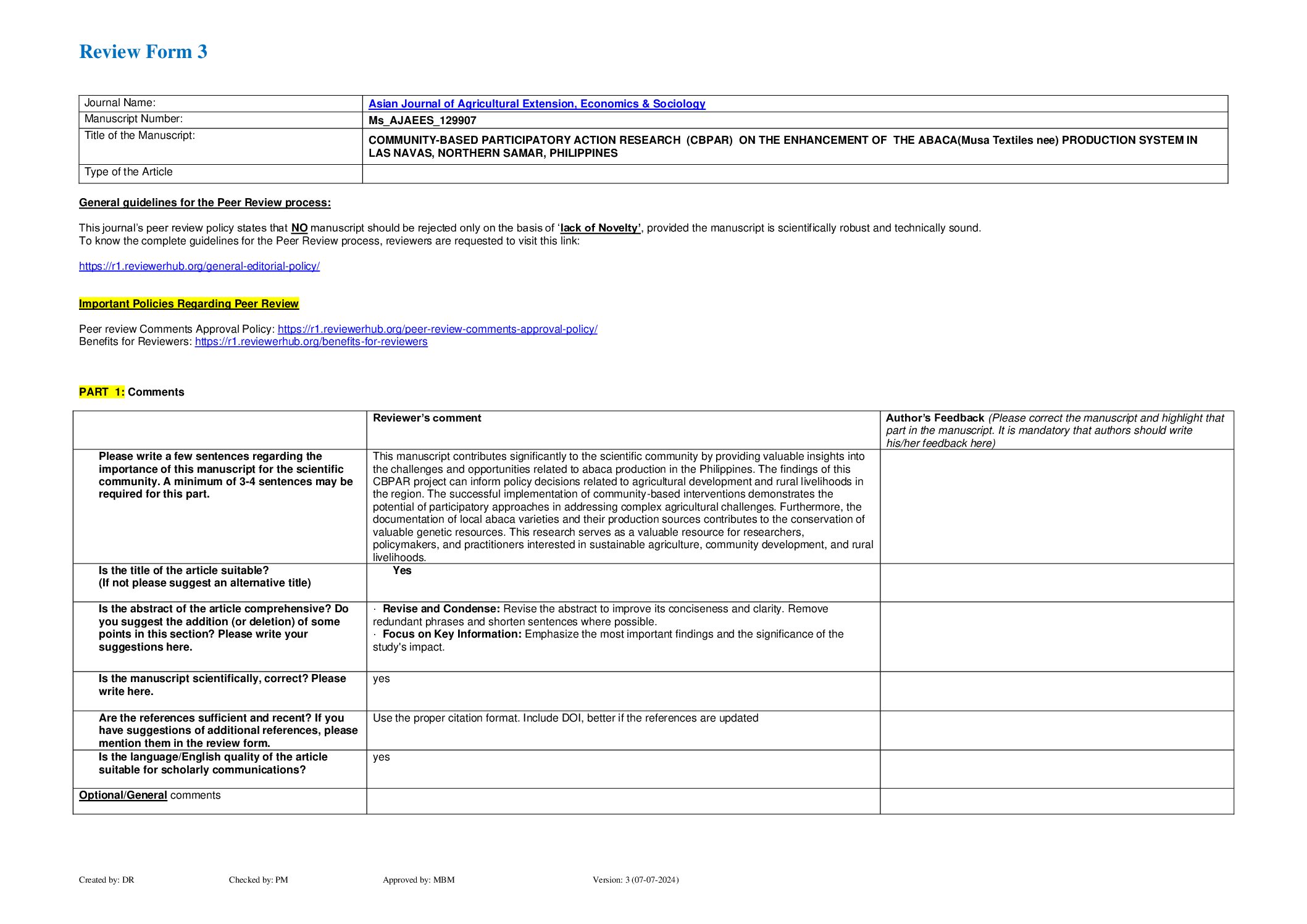Open the Asian Journal of Agricultural Extension link
This screenshot has width=1307, height=924.
pos(537,104)
